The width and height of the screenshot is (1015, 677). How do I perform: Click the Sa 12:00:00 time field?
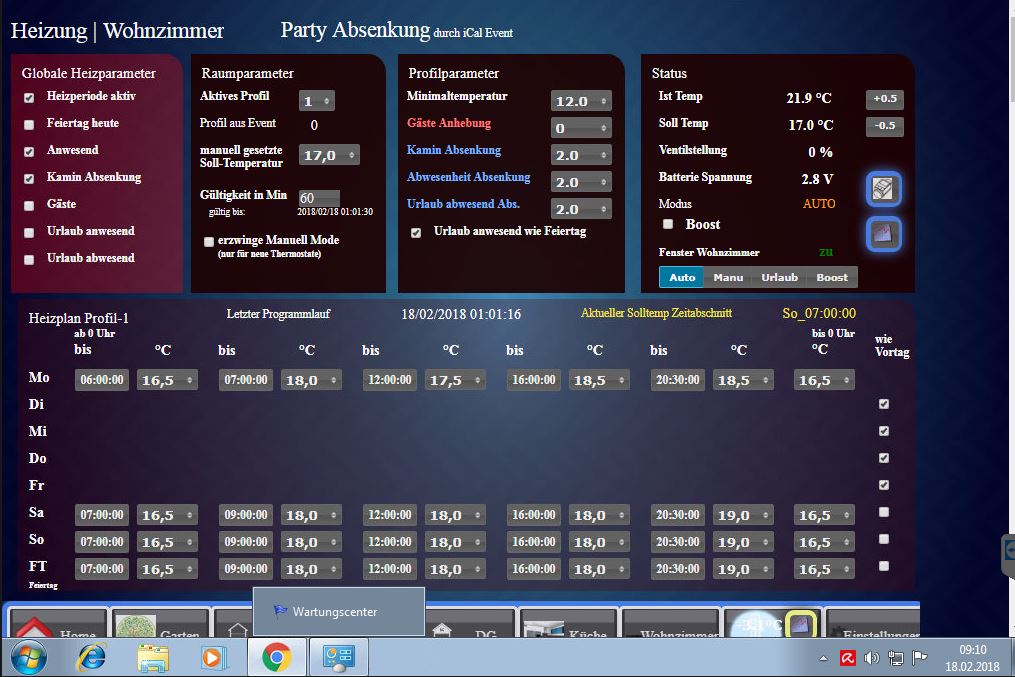(390, 515)
